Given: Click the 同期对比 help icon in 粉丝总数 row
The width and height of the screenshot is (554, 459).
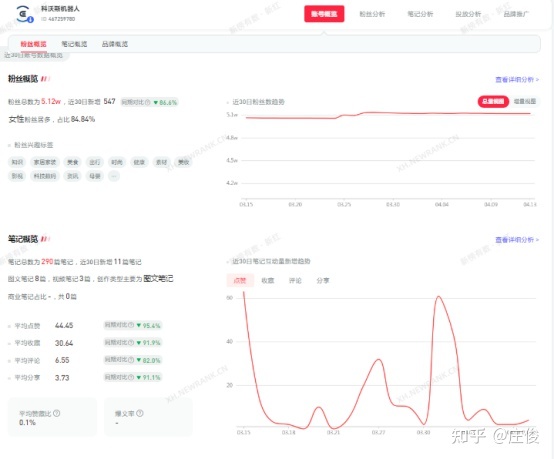Looking at the screenshot, I should [x=148, y=102].
